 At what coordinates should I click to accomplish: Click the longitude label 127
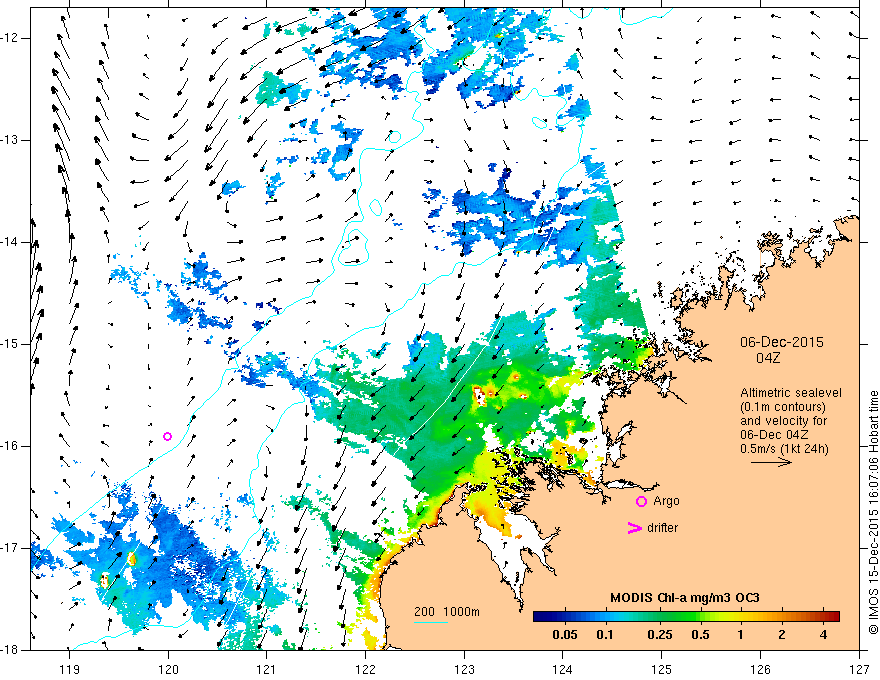tap(859, 669)
